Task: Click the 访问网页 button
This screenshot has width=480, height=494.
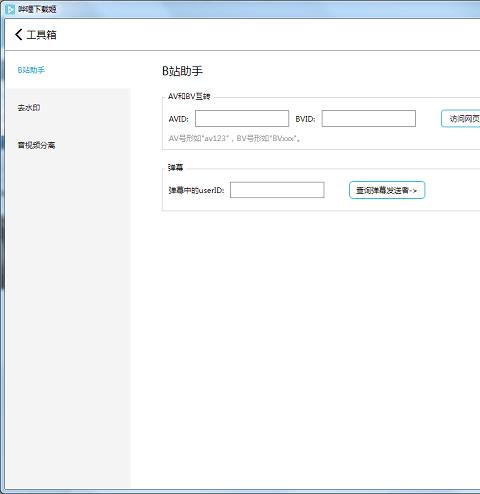Action: [x=461, y=119]
